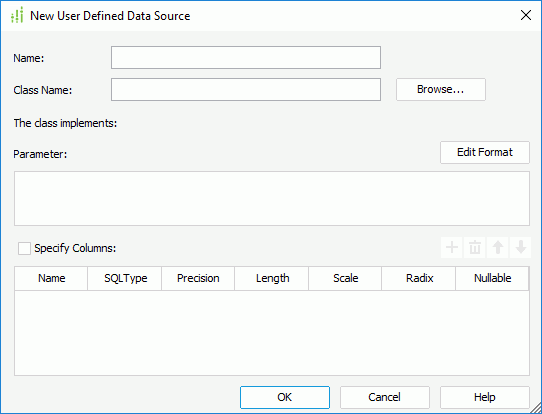The image size is (542, 414).
Task: Click the 'Parameter:' label
Action: pos(40,154)
